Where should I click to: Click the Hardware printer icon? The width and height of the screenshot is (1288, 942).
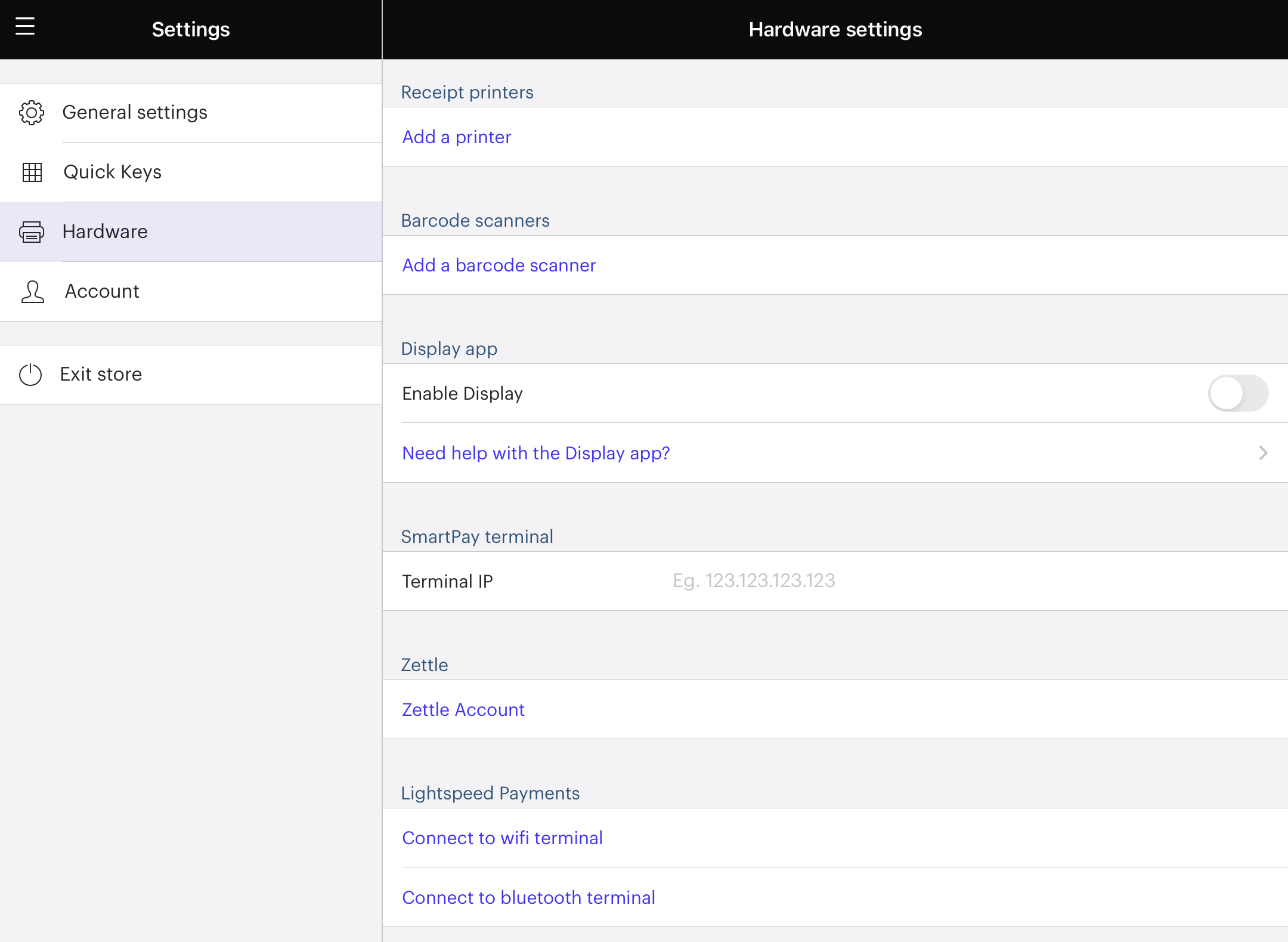click(x=32, y=232)
